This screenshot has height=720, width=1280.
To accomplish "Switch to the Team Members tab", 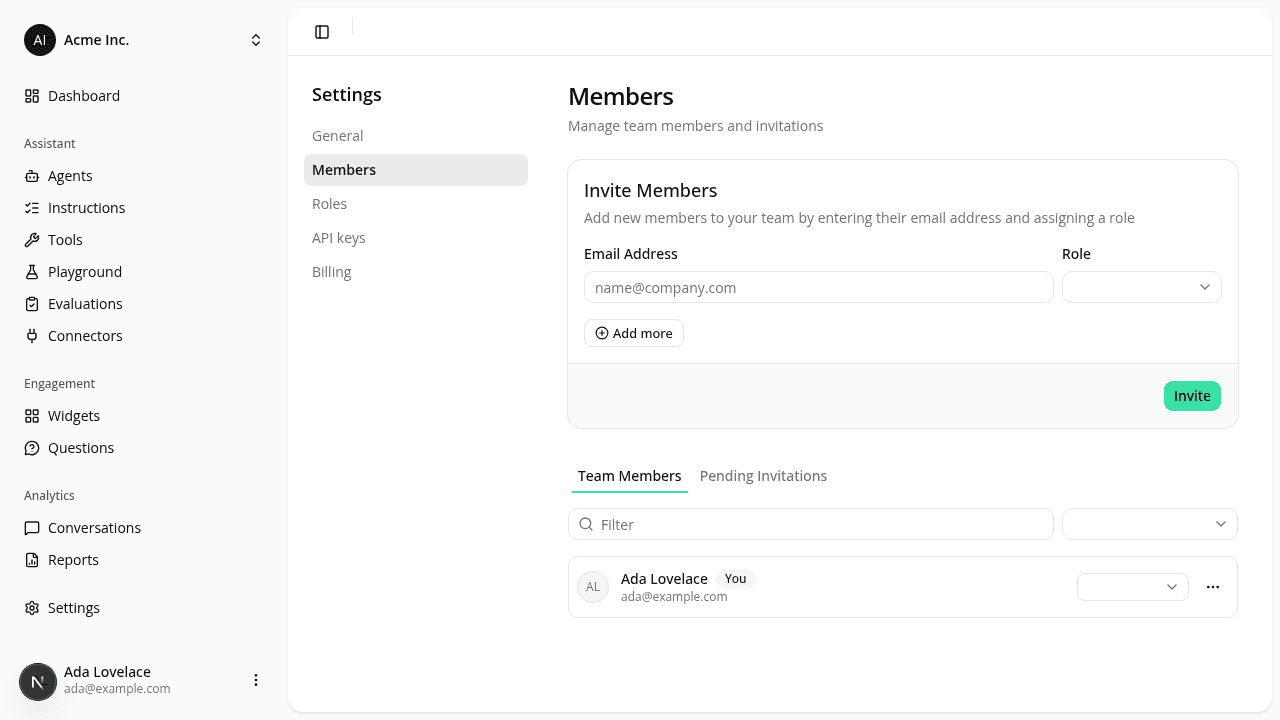I will tap(630, 476).
